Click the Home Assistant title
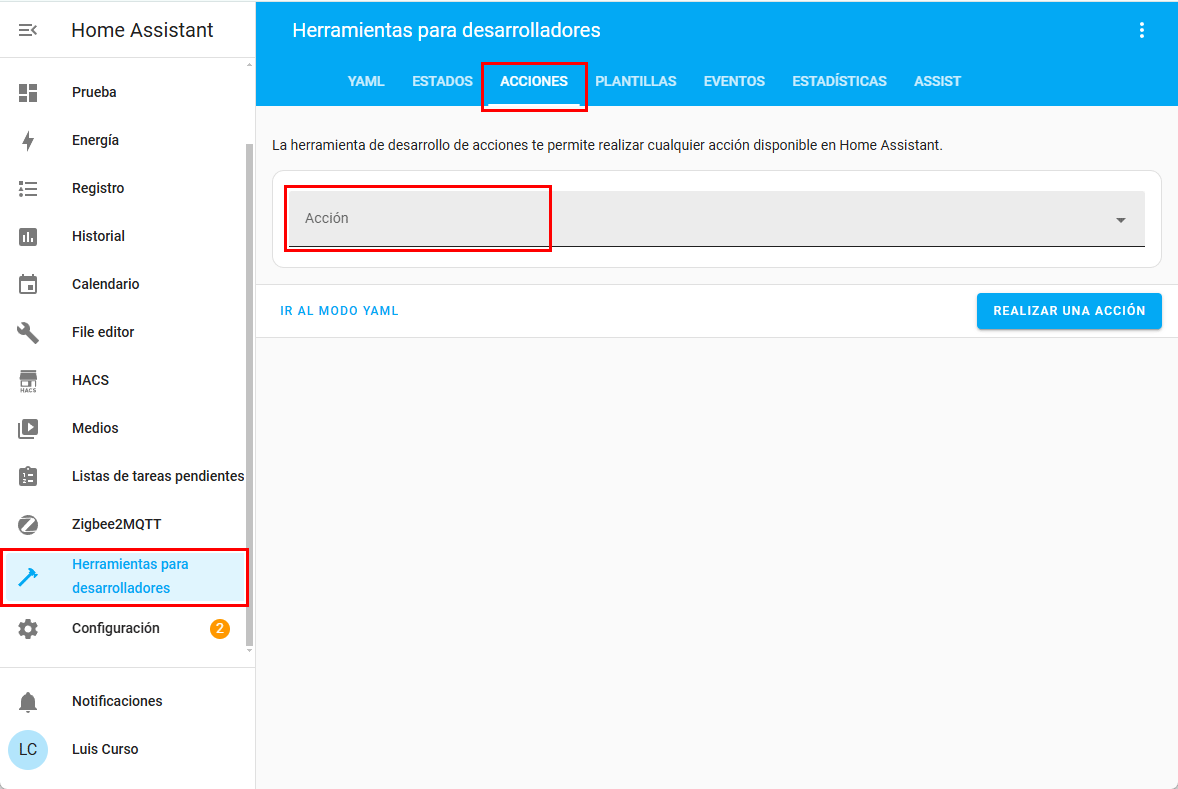Viewport: 1178px width, 789px height. (x=142, y=30)
